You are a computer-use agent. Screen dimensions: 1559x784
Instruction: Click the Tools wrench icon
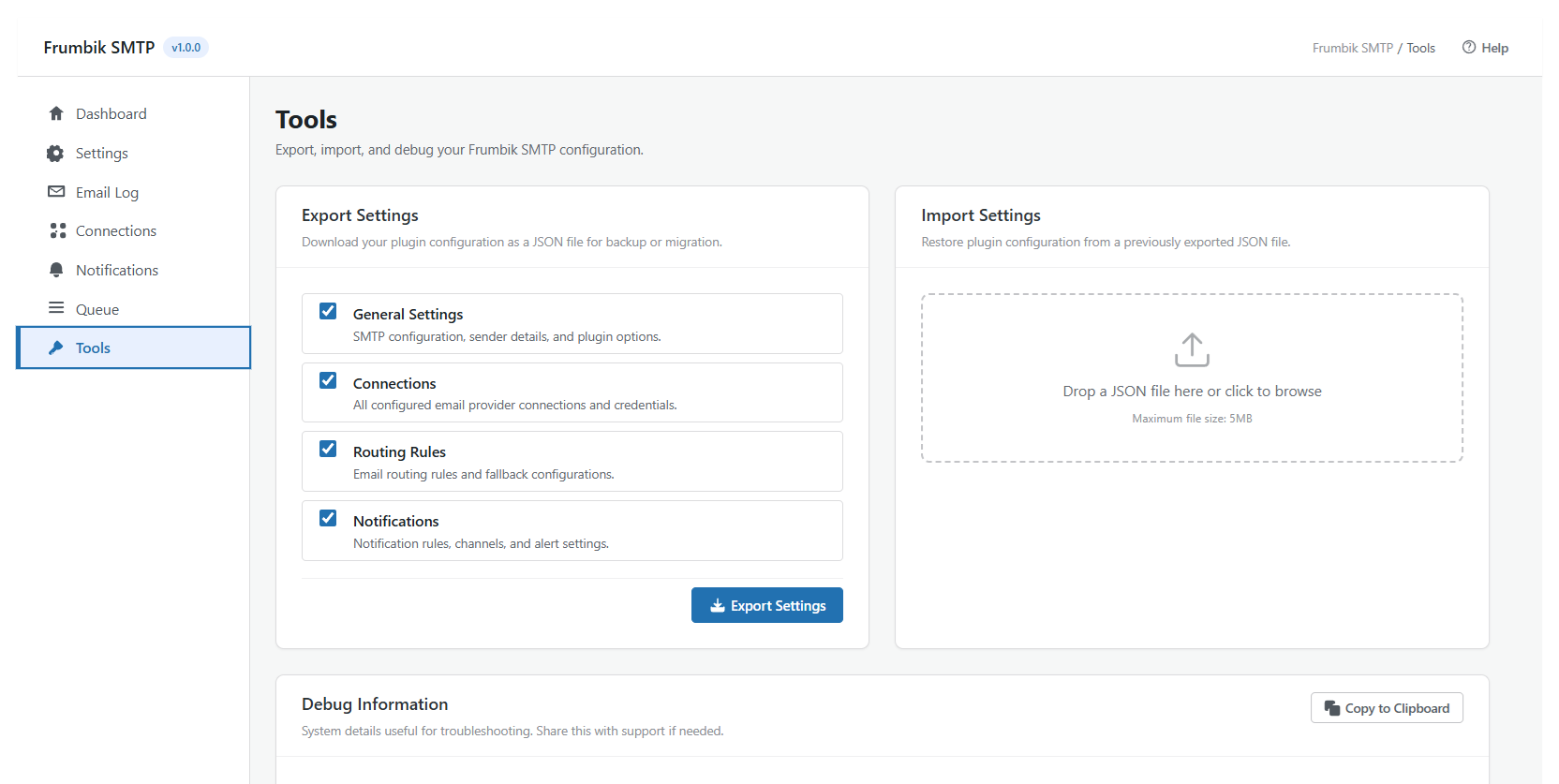pyautogui.click(x=56, y=348)
